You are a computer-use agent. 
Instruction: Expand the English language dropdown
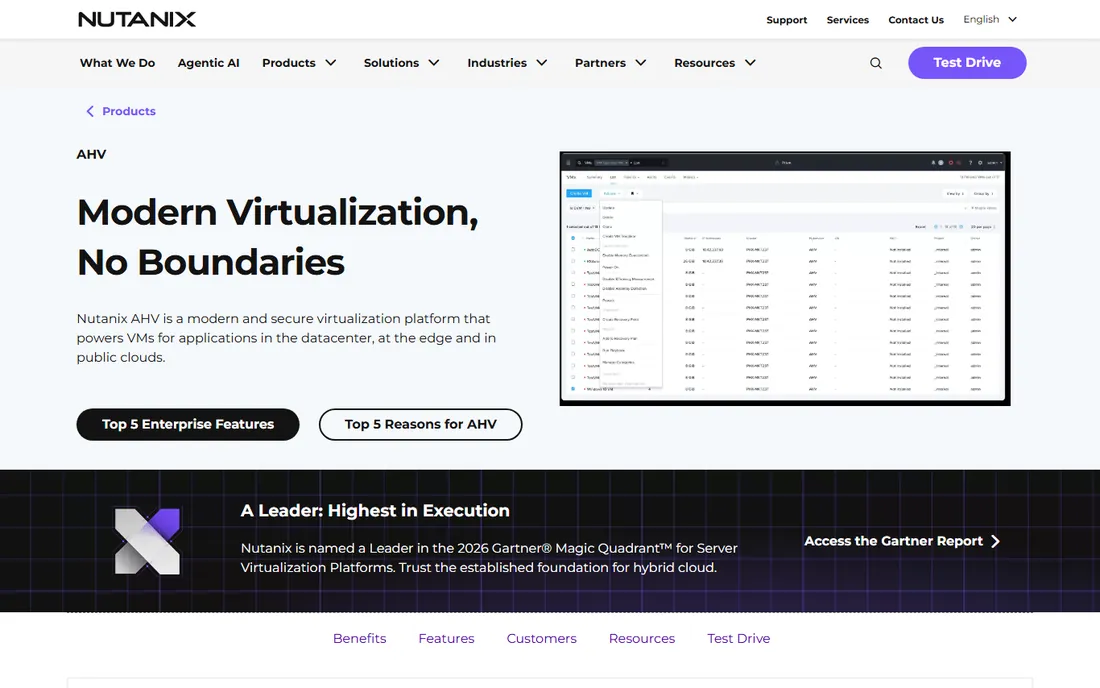990,20
